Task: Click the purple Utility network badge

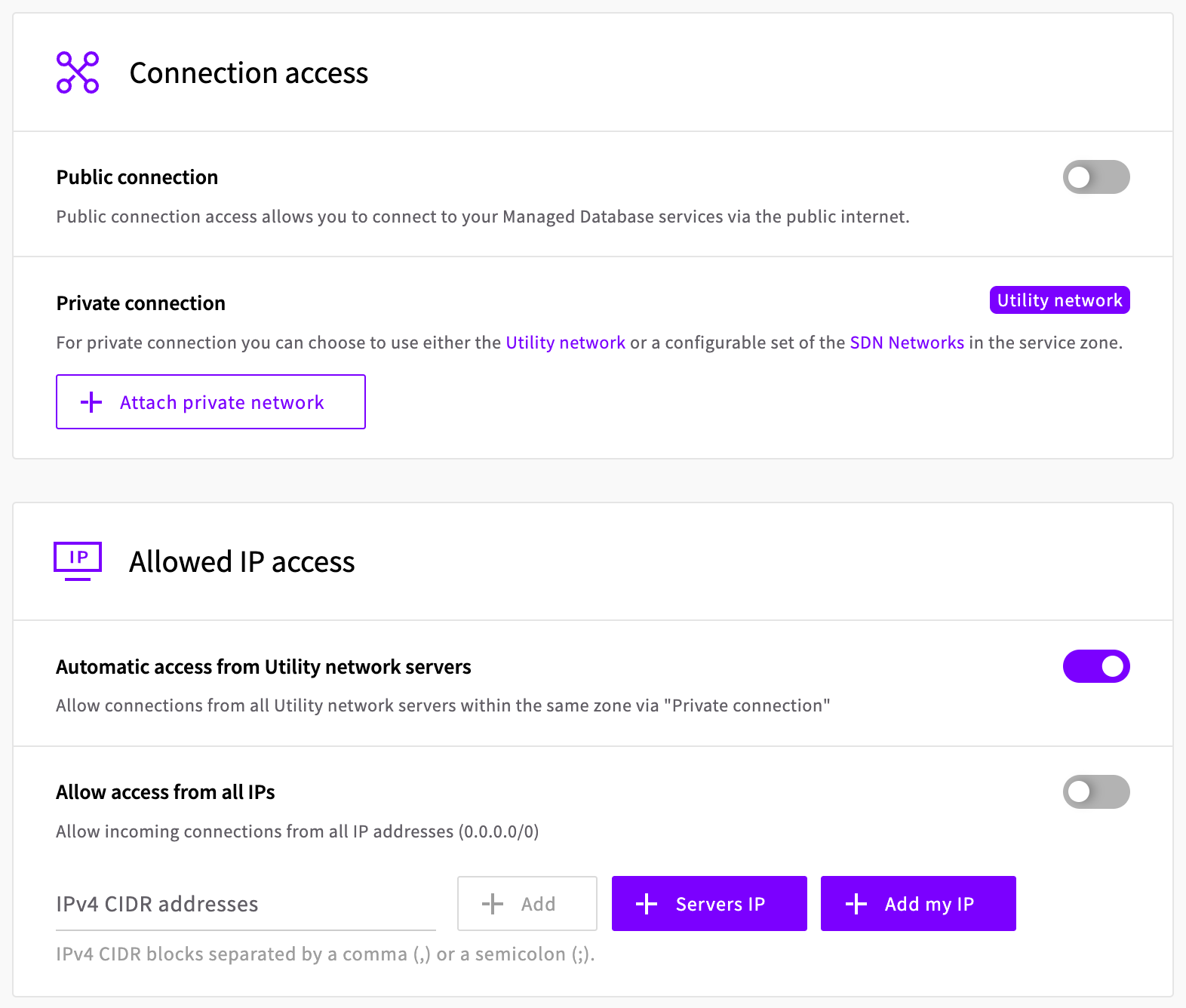Action: [x=1060, y=300]
